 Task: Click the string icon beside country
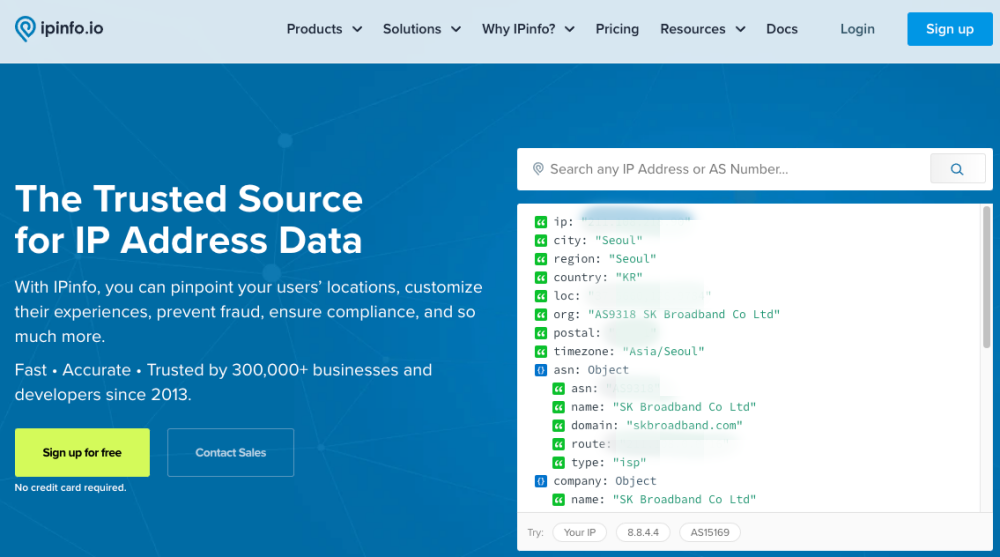[541, 278]
